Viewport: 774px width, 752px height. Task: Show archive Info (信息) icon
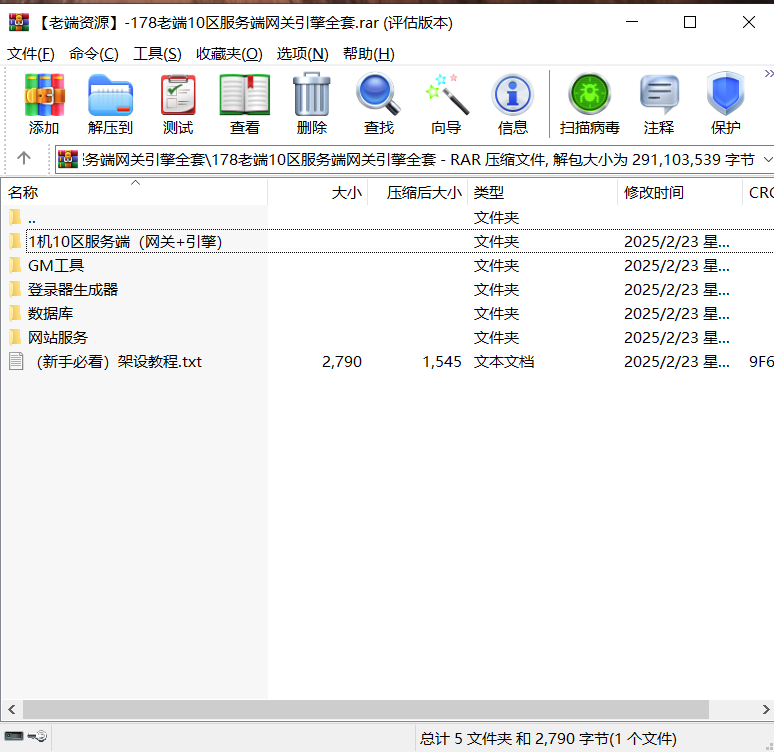(x=512, y=104)
